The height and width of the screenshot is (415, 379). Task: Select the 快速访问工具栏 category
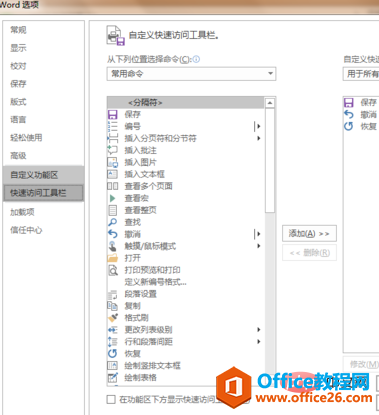coord(44,193)
